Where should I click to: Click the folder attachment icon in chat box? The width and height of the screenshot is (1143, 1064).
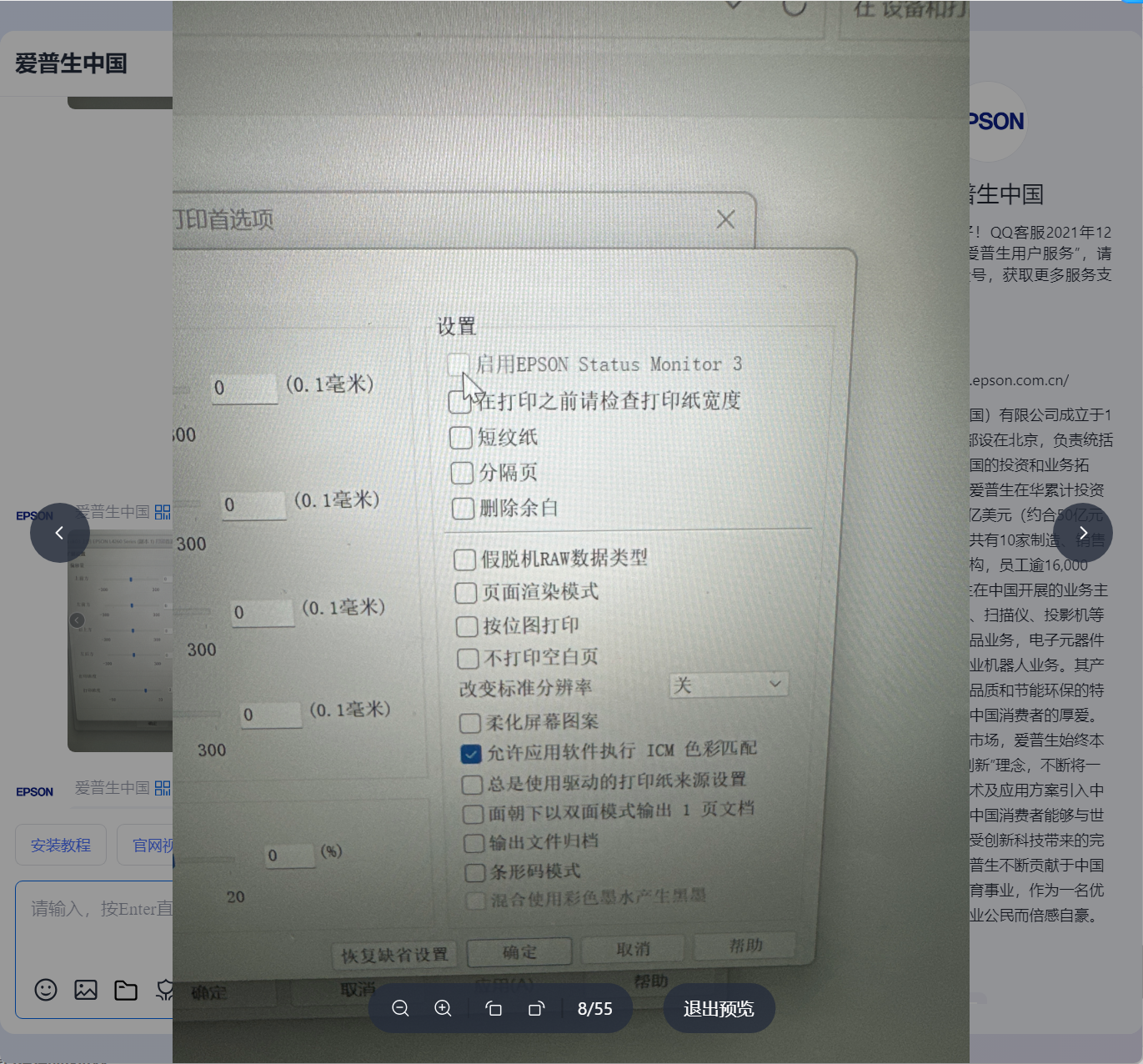click(126, 990)
